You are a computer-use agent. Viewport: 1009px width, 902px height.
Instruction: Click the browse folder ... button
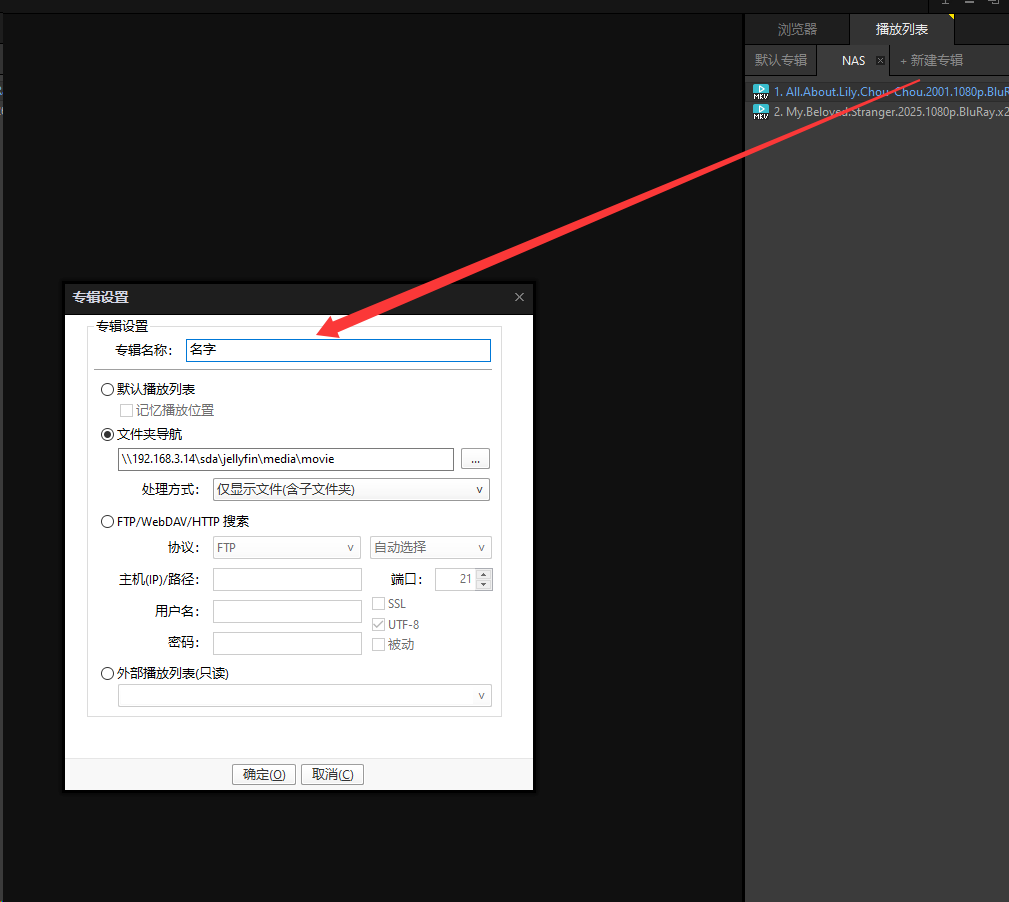pyautogui.click(x=476, y=459)
